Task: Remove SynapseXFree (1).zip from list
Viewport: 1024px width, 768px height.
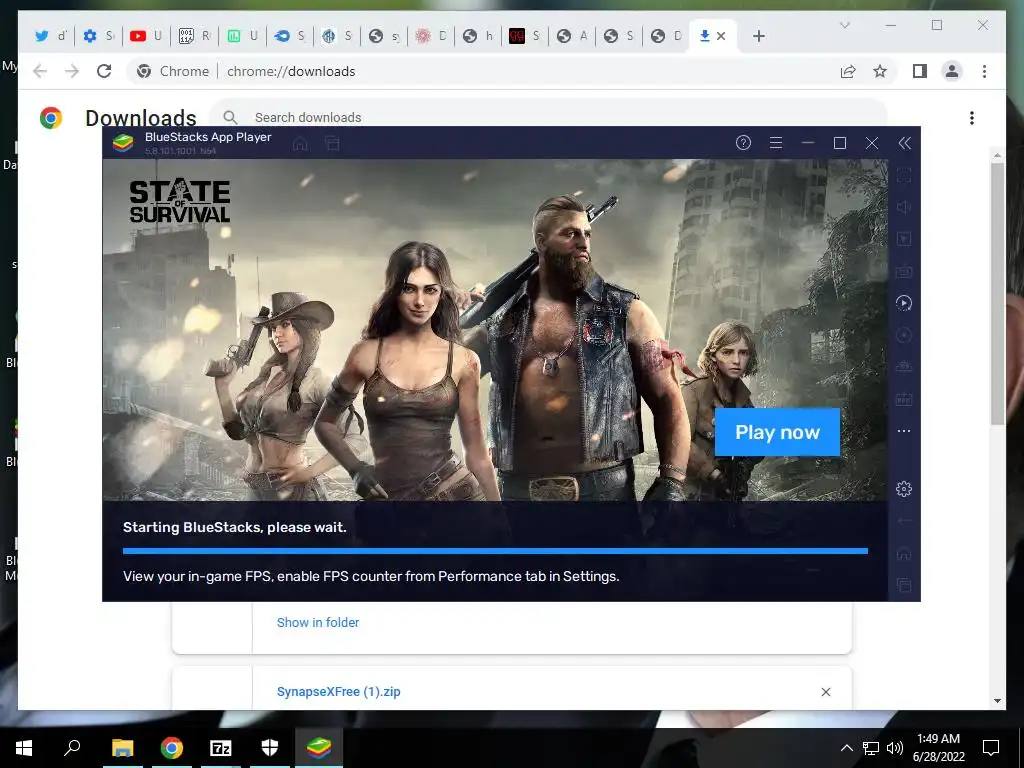Action: [x=825, y=692]
